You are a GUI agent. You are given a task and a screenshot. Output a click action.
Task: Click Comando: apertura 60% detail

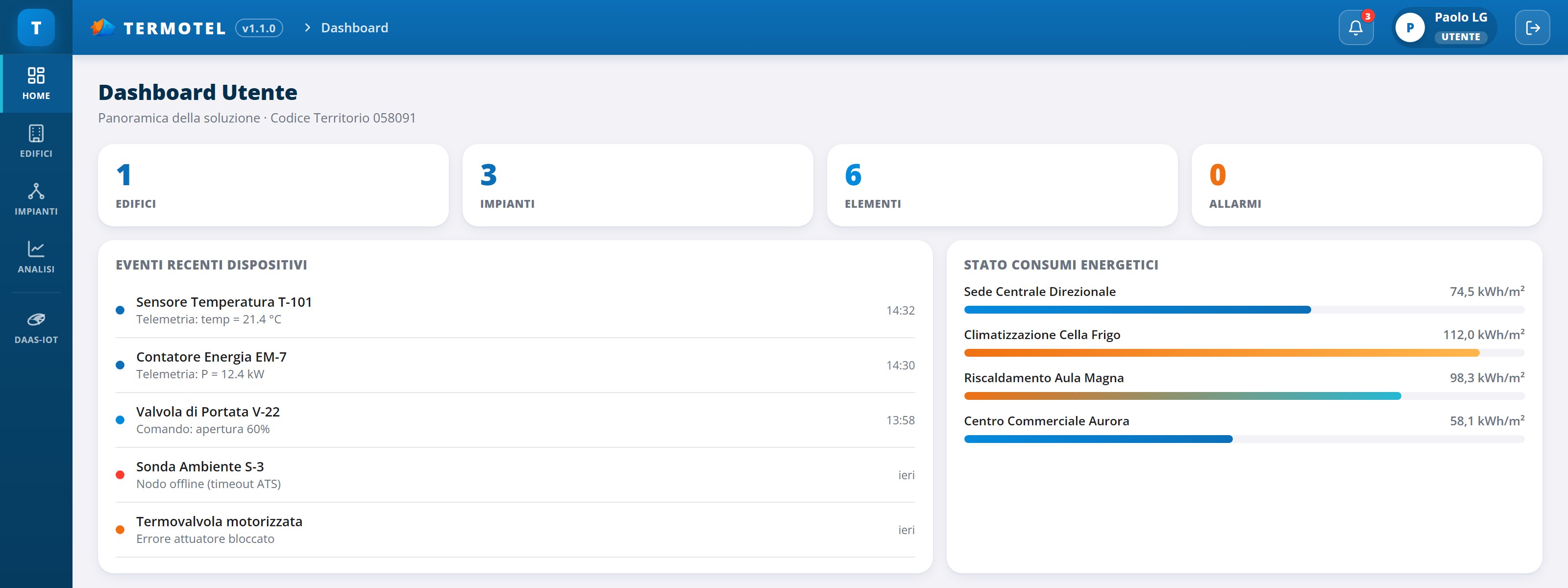click(203, 429)
